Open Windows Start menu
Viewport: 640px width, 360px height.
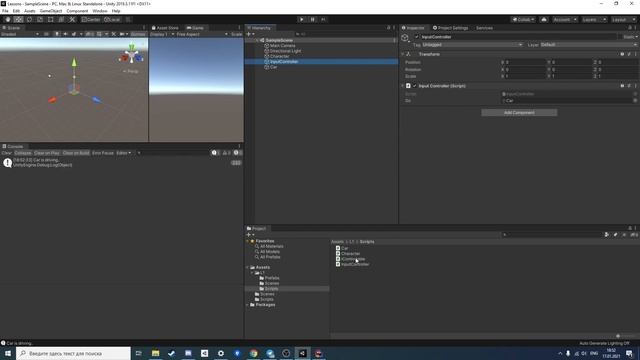coord(8,353)
